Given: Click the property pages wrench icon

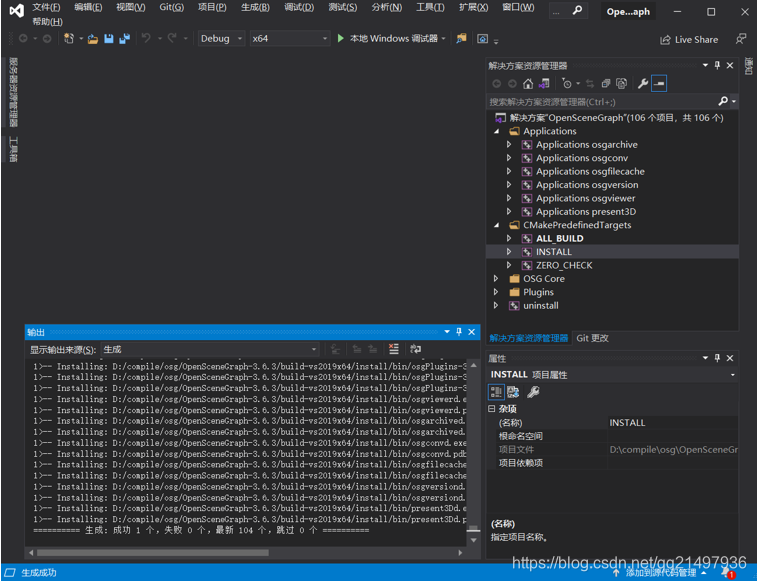Looking at the screenshot, I should (533, 392).
